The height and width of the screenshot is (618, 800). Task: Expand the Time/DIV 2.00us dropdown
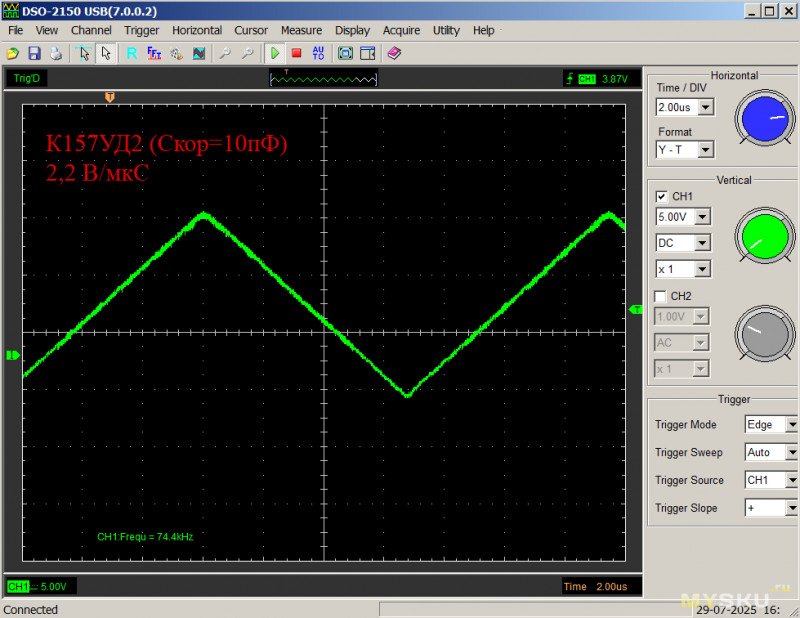[706, 107]
